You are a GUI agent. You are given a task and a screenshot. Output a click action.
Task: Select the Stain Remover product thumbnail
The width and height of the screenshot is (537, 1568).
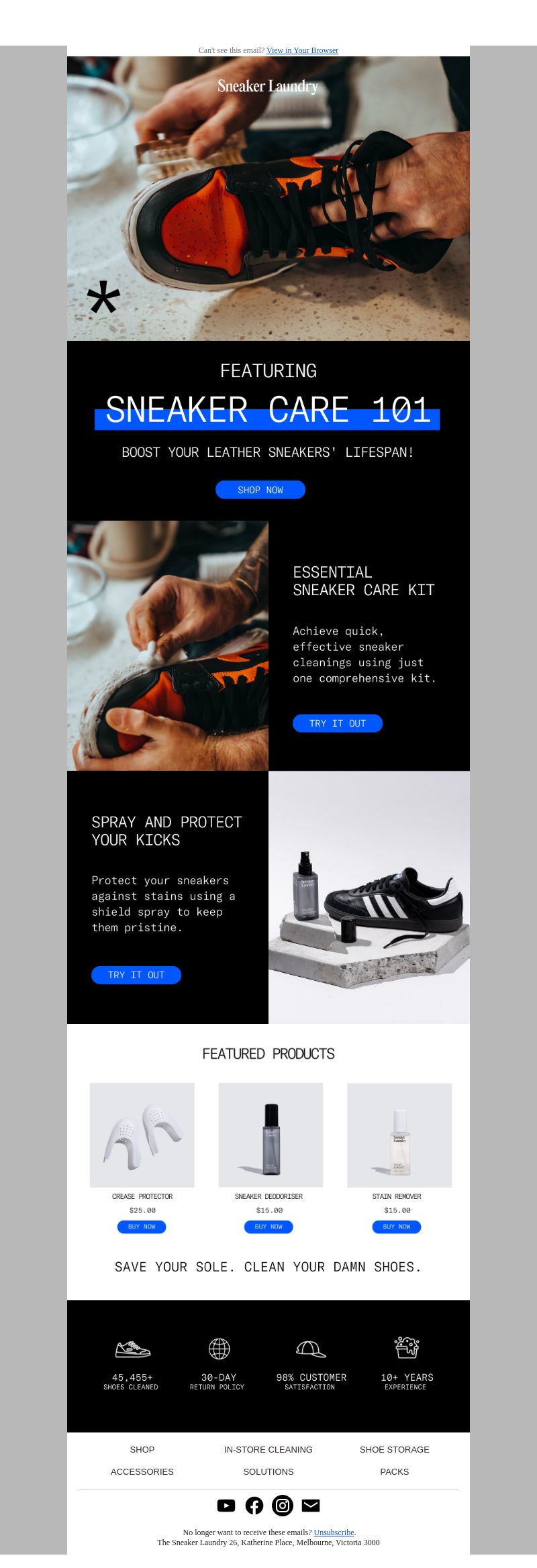[399, 1135]
